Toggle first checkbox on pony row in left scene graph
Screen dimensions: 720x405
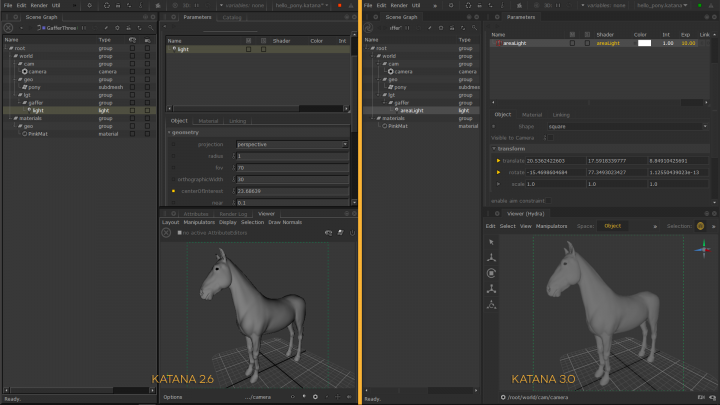133,87
